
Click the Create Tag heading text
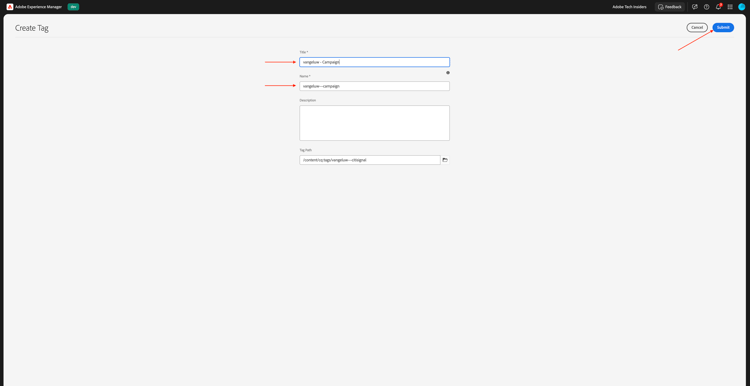pyautogui.click(x=32, y=28)
